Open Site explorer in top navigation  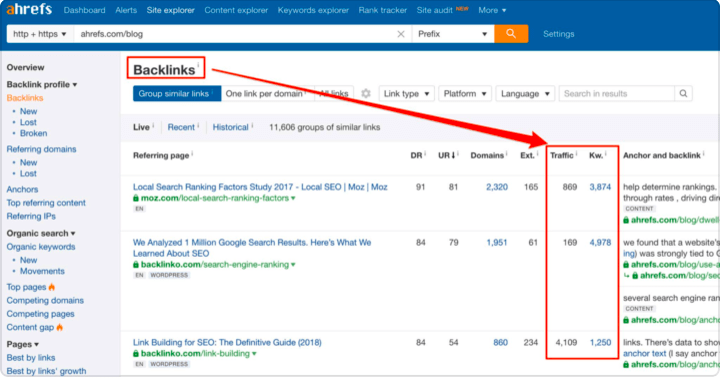[171, 10]
